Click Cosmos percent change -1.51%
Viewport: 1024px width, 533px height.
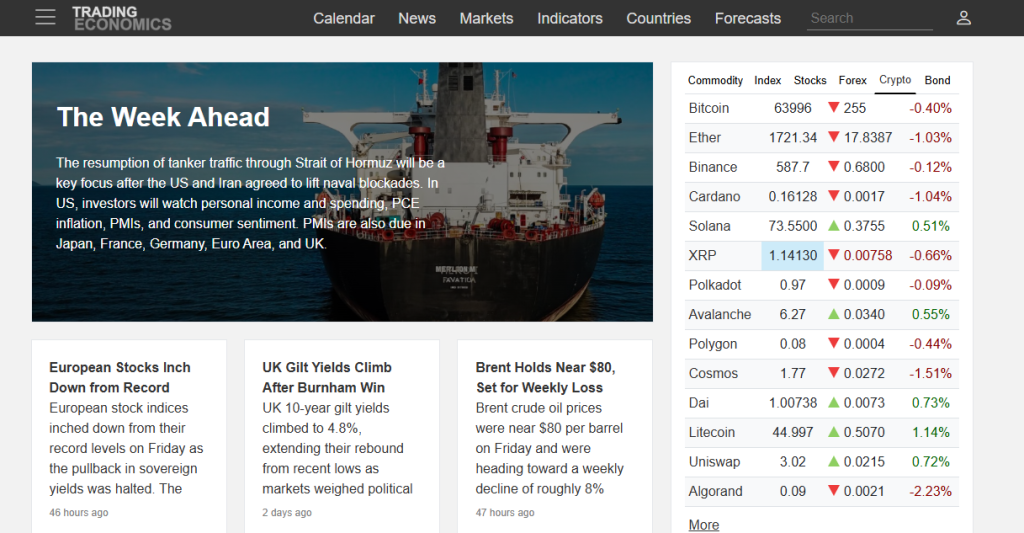(x=930, y=374)
